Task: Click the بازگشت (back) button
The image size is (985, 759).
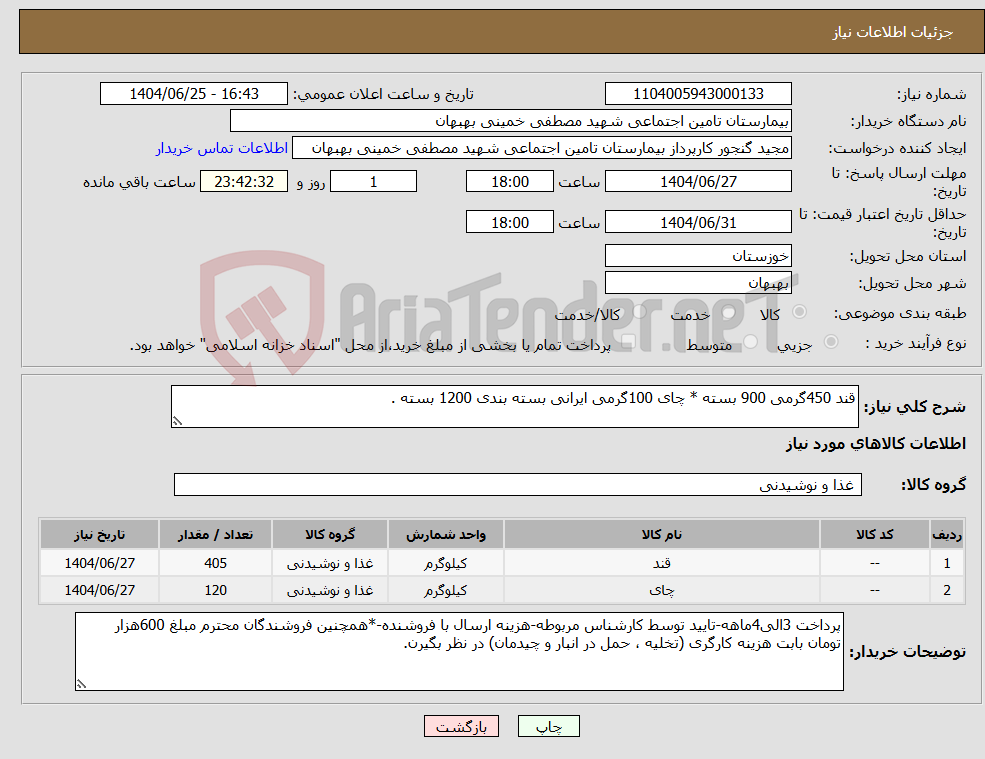Action: click(461, 726)
